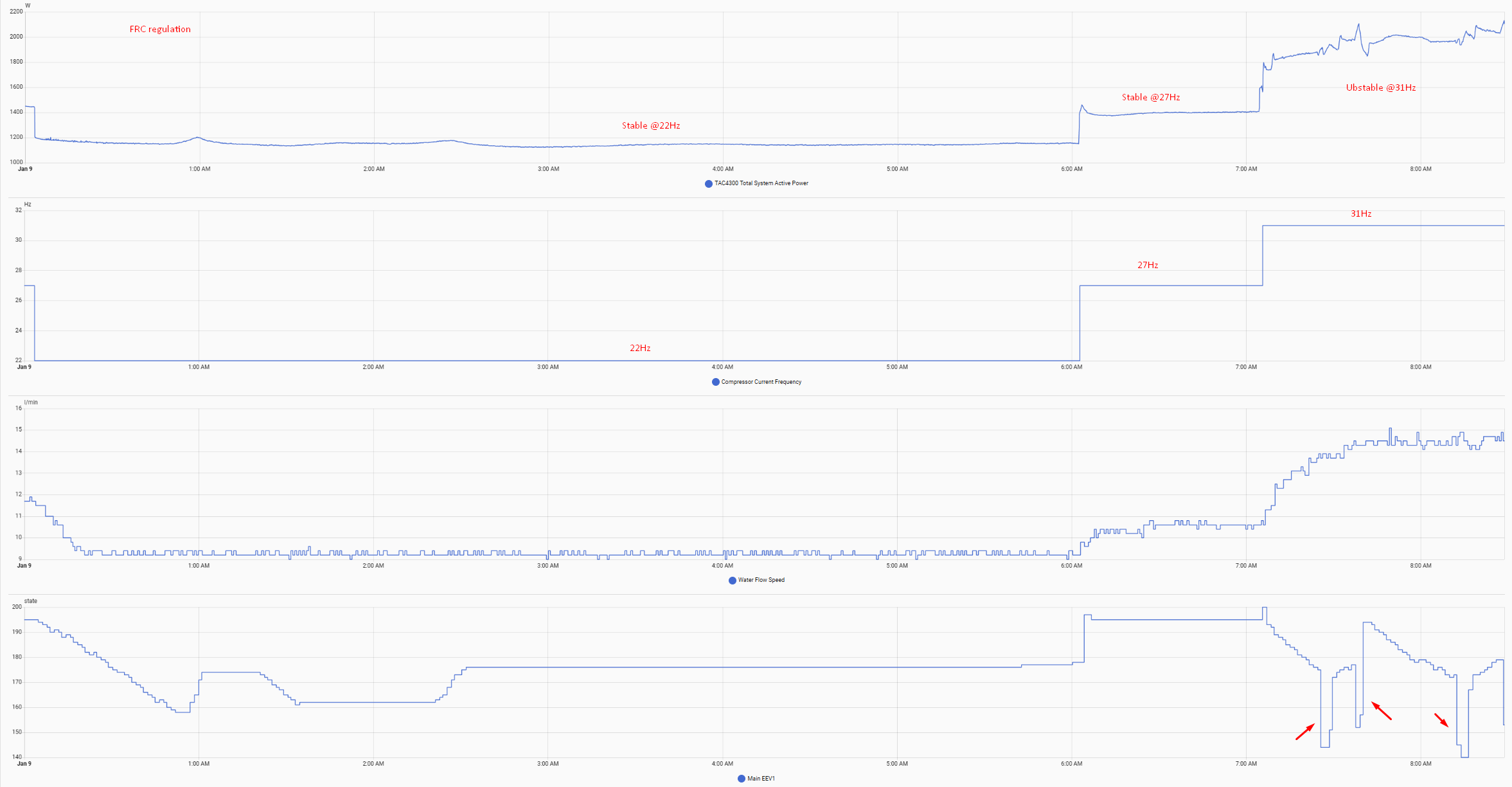The width and height of the screenshot is (1512, 787).
Task: Click the 'Ubstable @31Hz' annotation text
Action: point(1380,88)
